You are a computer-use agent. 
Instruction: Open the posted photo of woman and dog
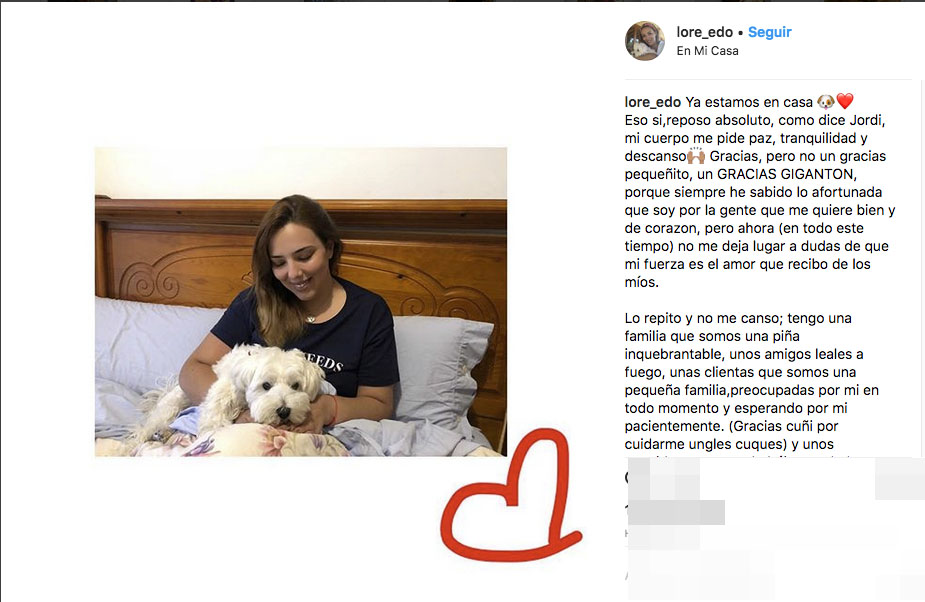pos(301,302)
